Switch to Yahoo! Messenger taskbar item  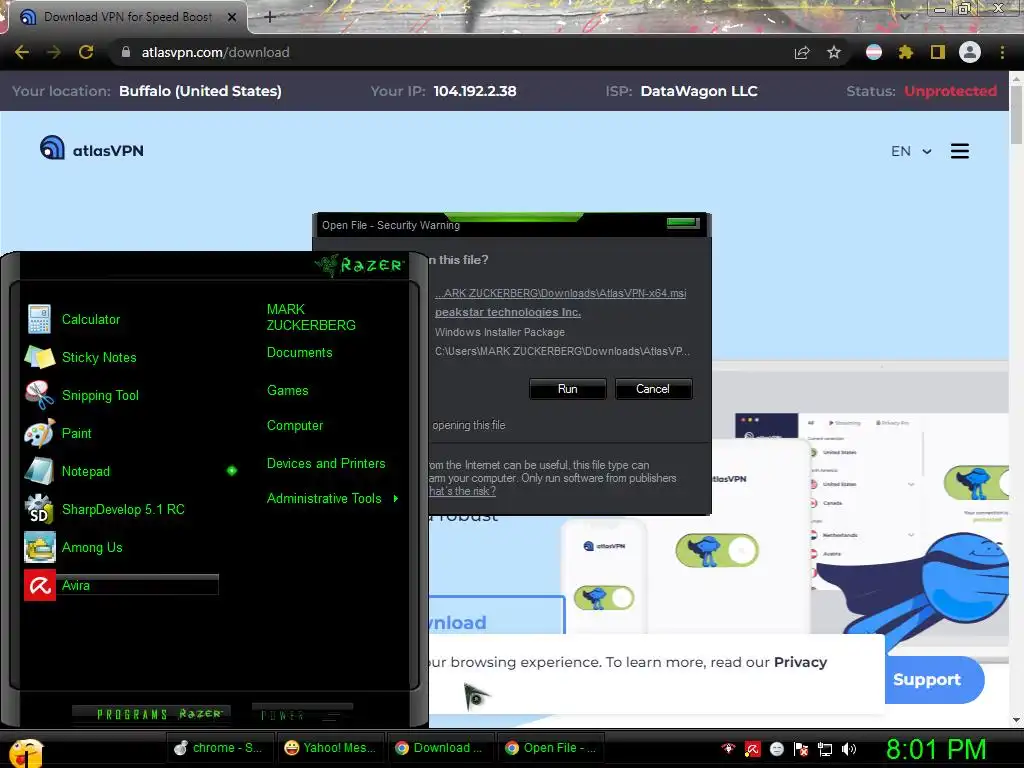click(x=330, y=748)
